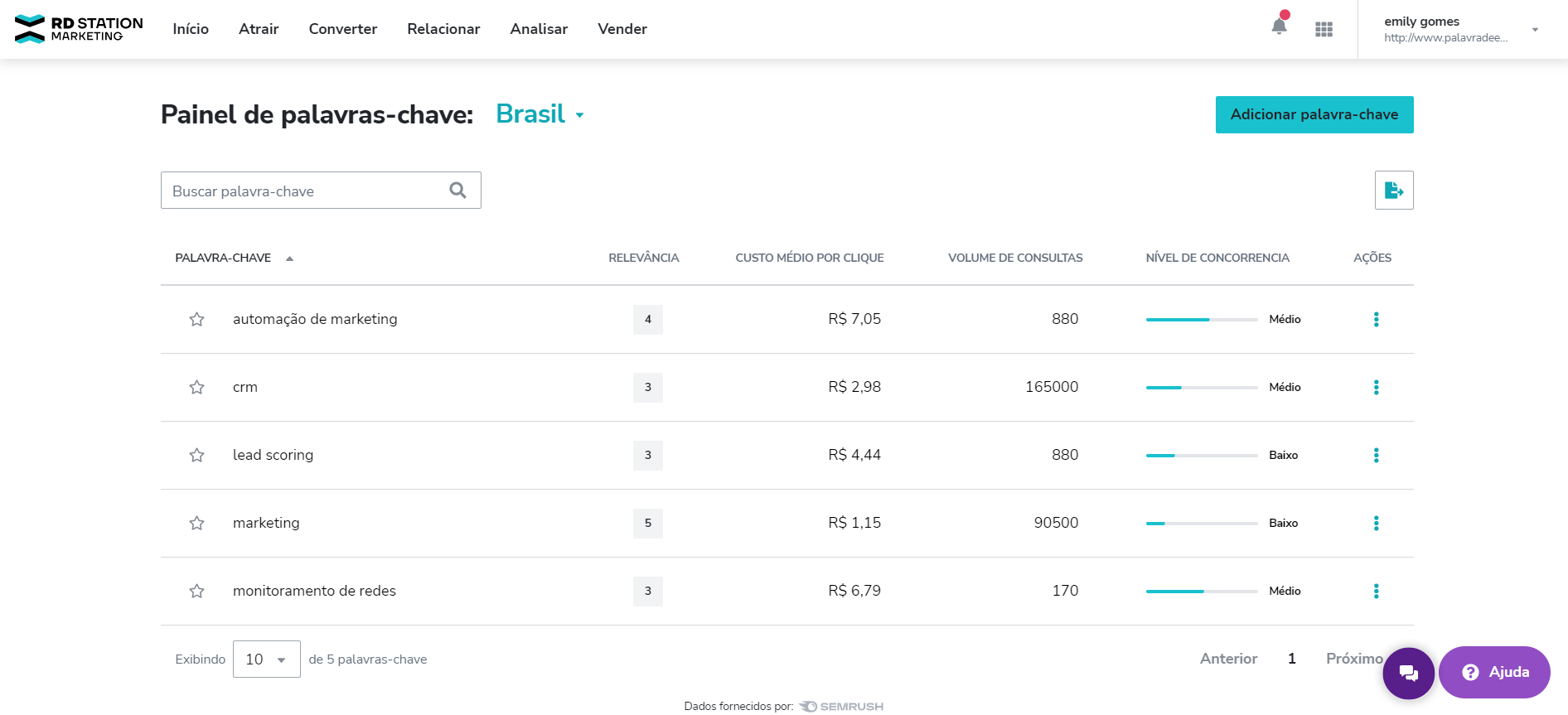Open the Converter menu
Image resolution: width=1568 pixels, height=715 pixels.
(x=342, y=29)
